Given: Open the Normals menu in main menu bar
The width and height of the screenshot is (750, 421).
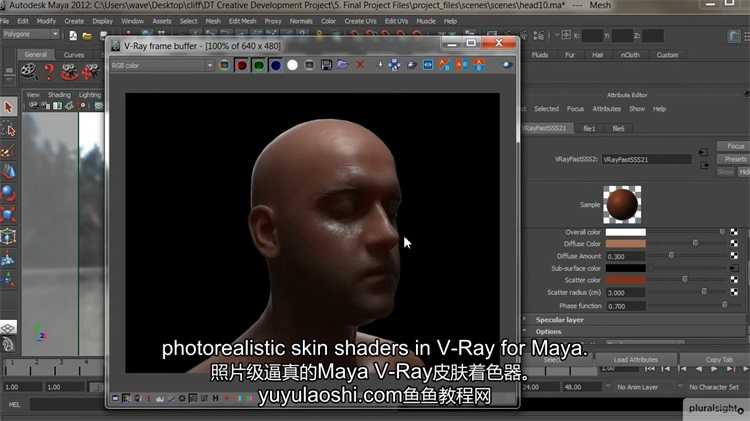Looking at the screenshot, I should coord(301,21).
